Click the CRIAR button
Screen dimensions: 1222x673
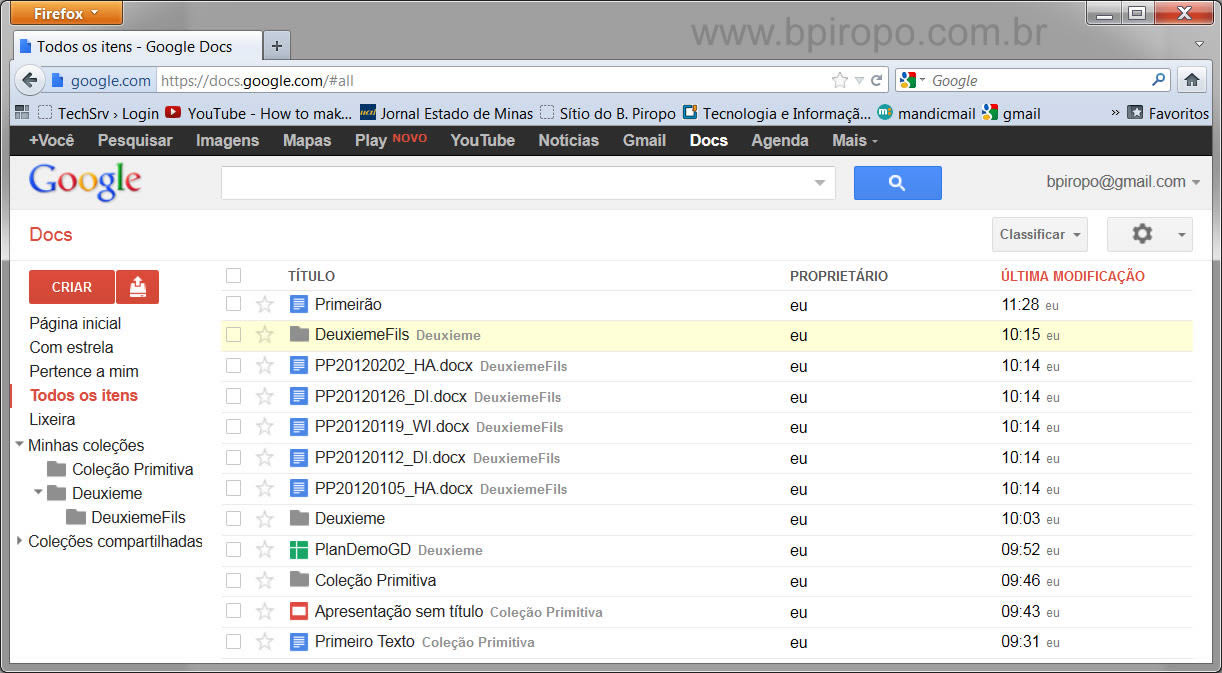click(x=72, y=287)
